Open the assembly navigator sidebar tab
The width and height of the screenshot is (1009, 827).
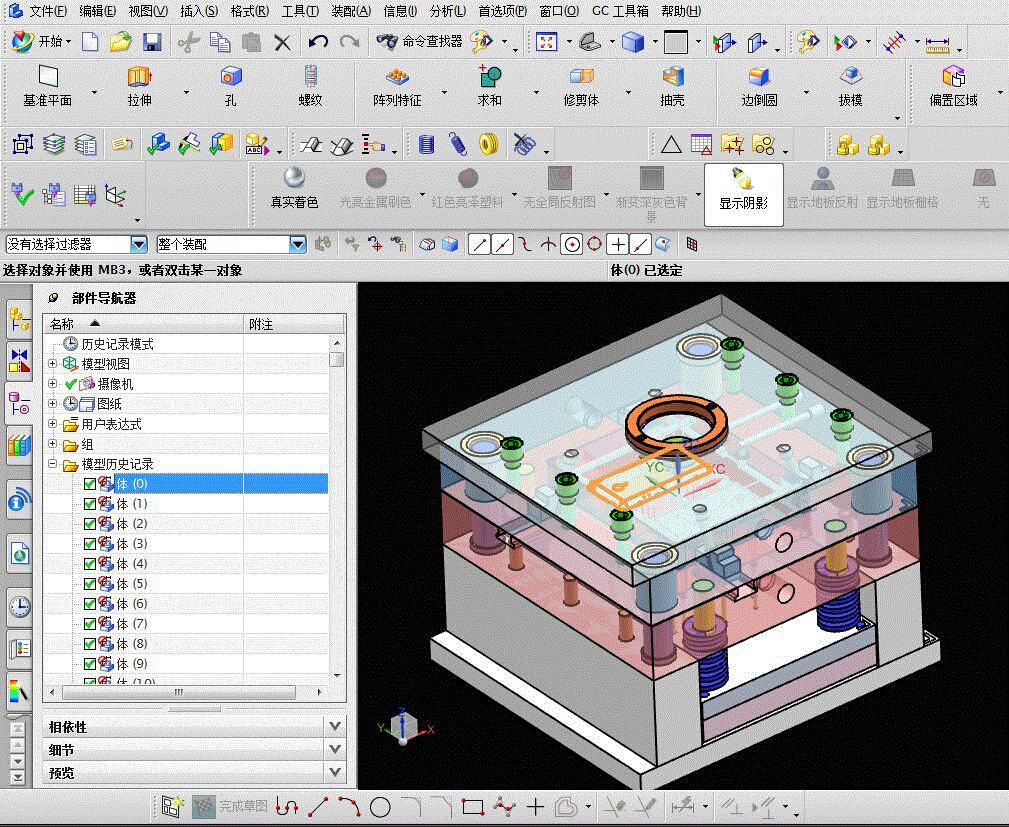[x=20, y=318]
